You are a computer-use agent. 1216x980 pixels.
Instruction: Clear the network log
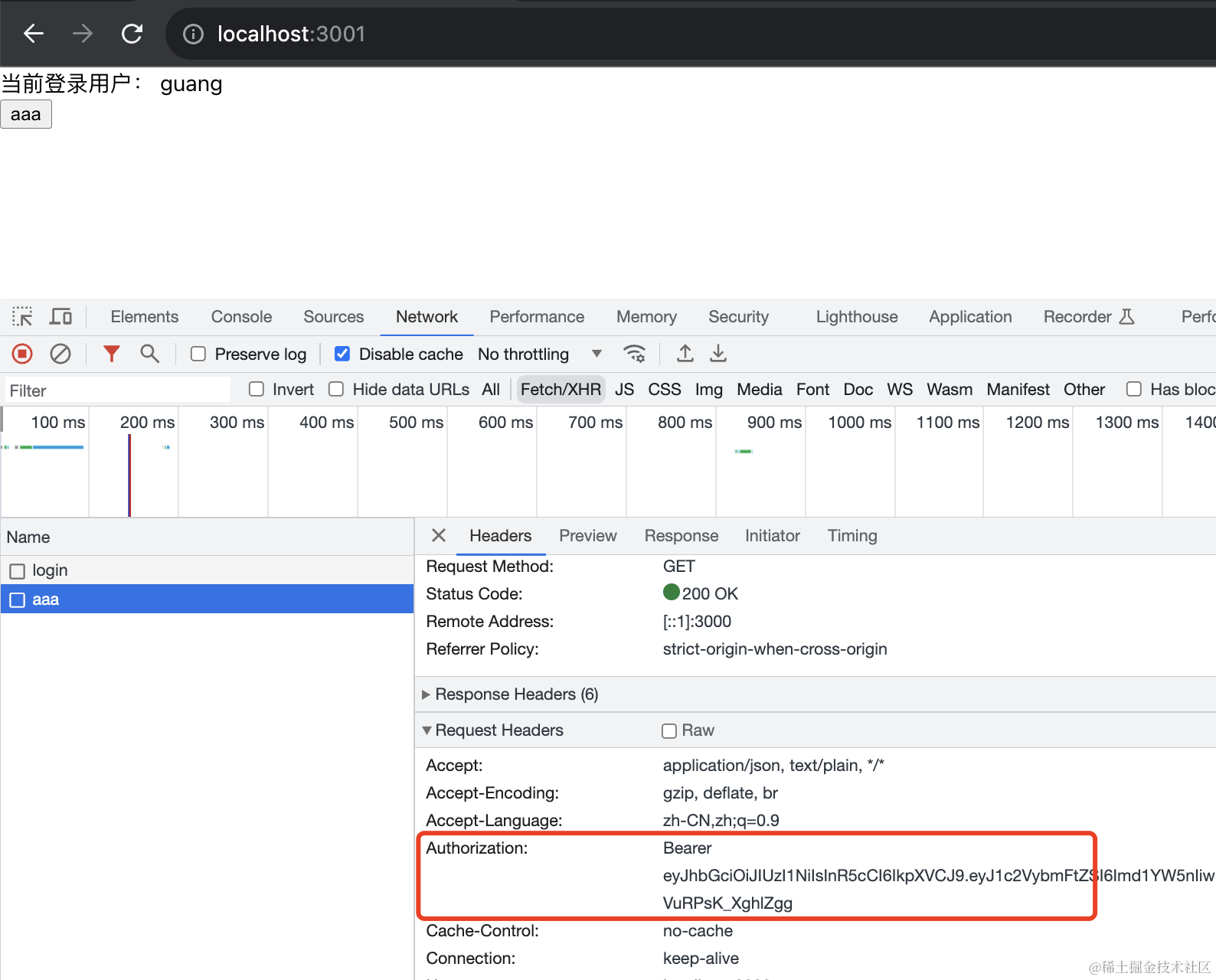pos(60,354)
